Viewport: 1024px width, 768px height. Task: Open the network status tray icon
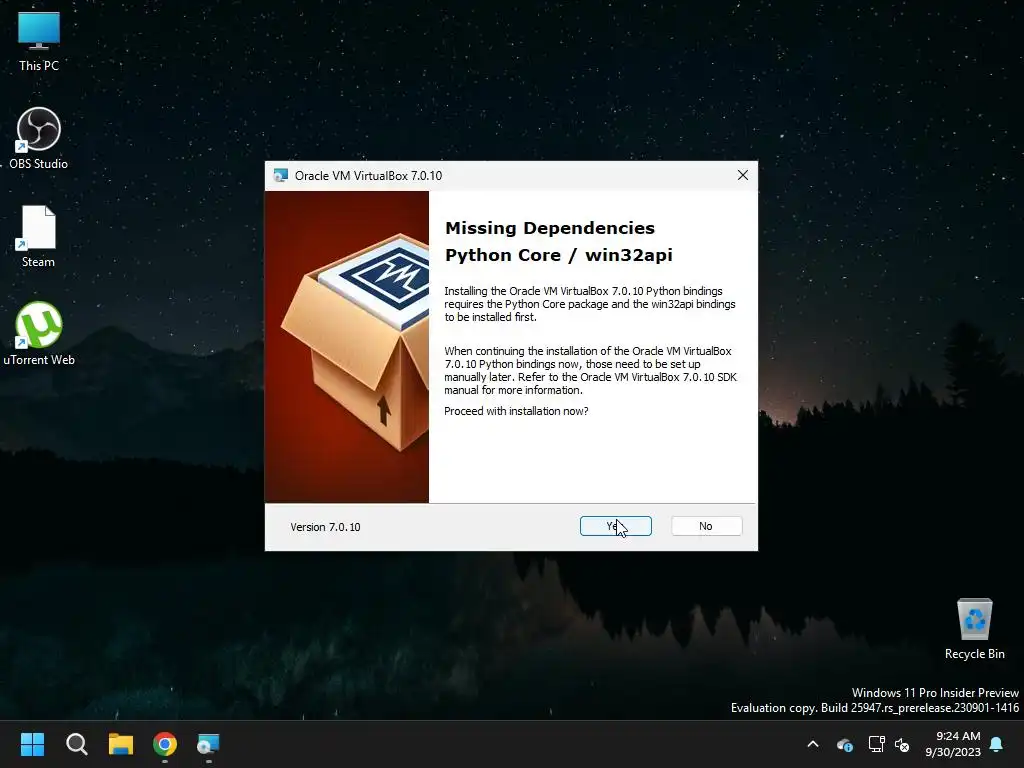[x=876, y=744]
